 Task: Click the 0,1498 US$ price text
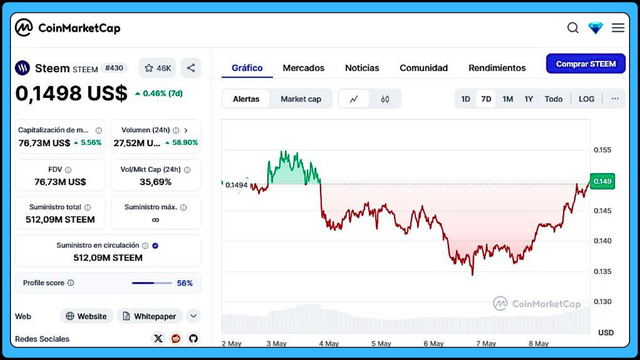click(x=71, y=93)
